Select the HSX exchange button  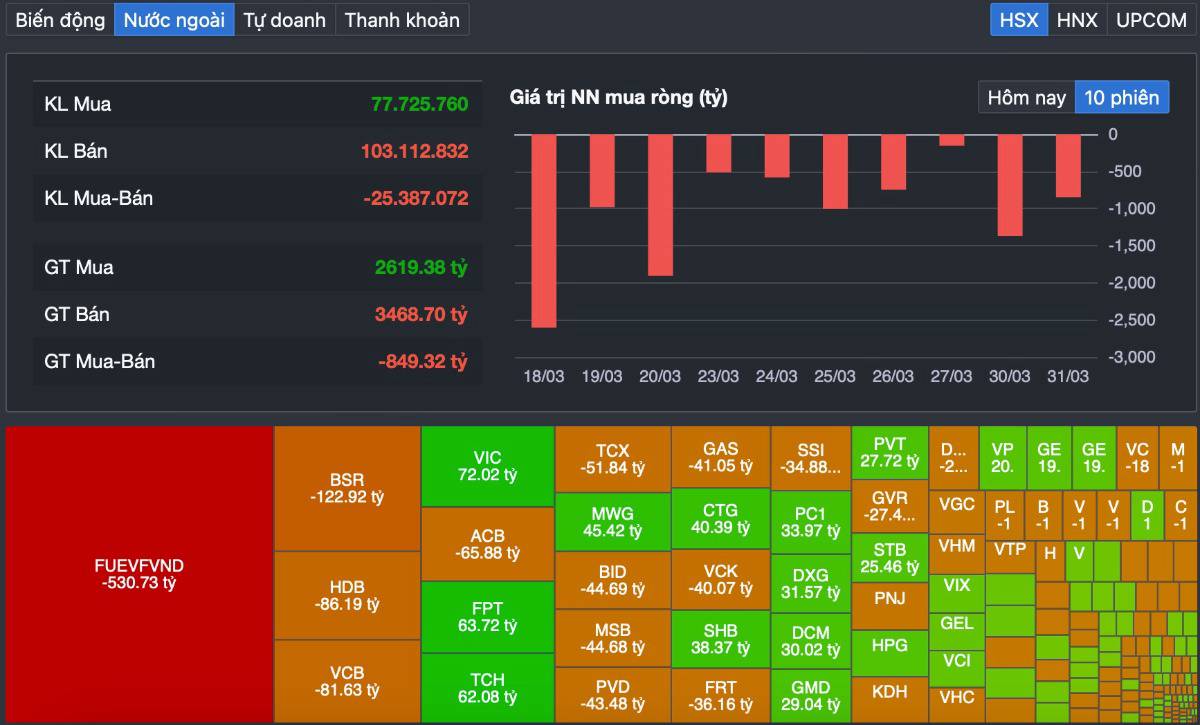click(x=1018, y=19)
